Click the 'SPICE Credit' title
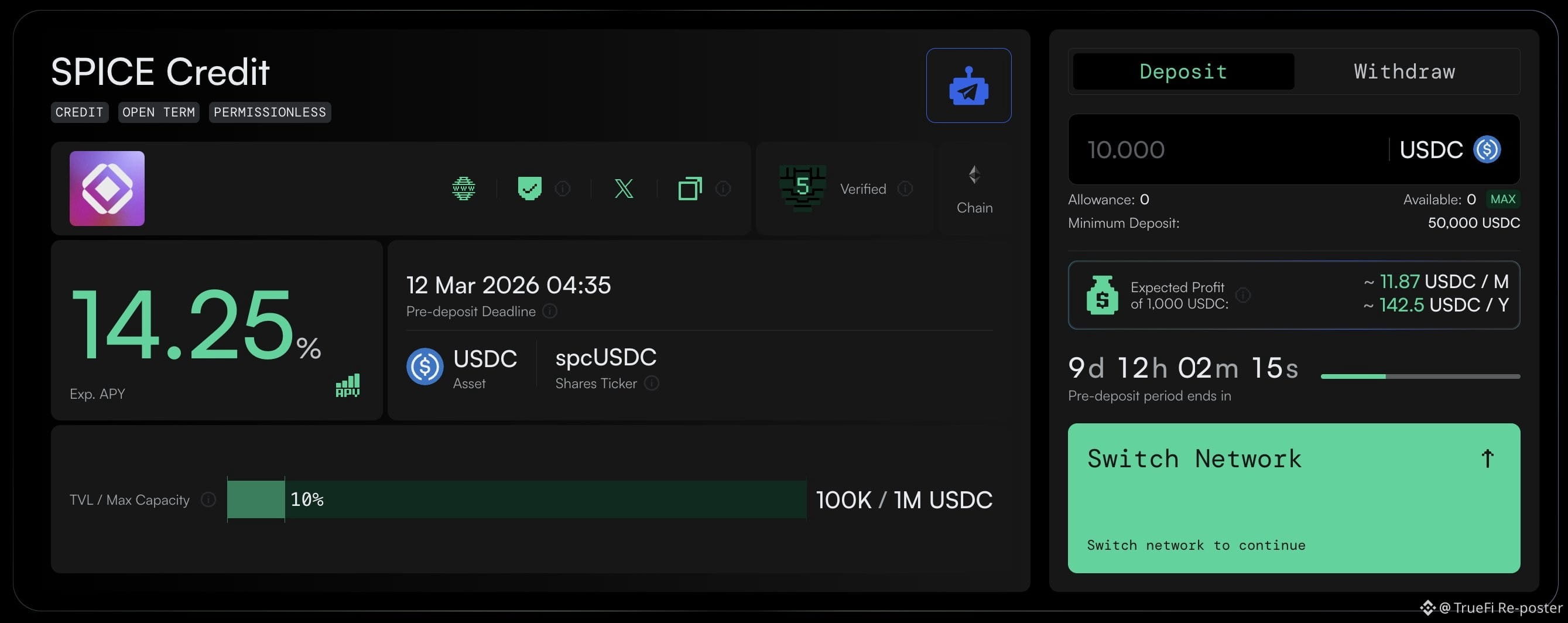 coord(160,72)
